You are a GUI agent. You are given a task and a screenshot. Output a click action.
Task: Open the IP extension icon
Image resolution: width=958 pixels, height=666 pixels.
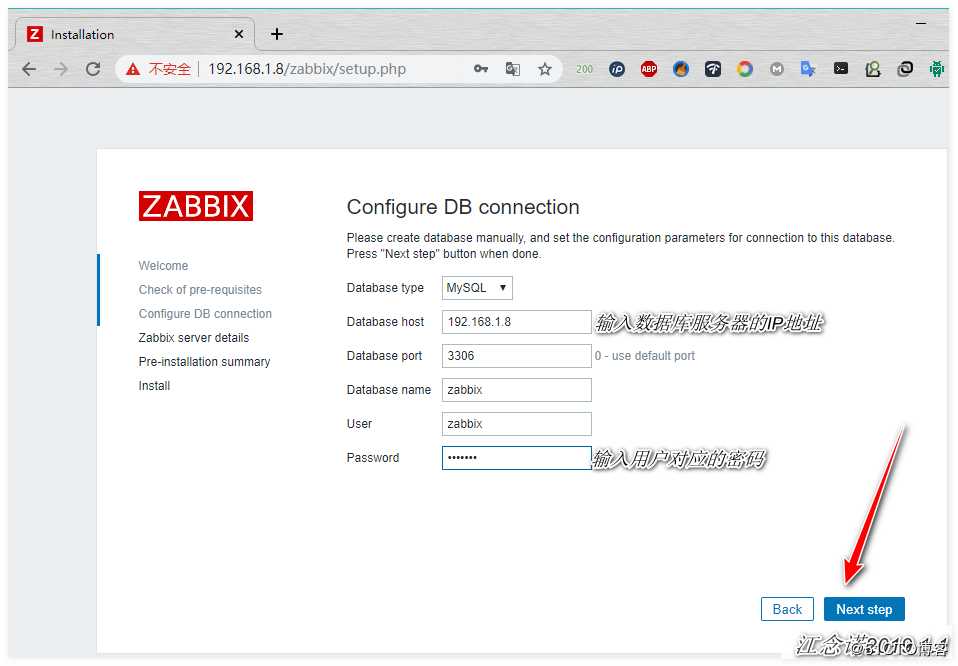point(617,69)
